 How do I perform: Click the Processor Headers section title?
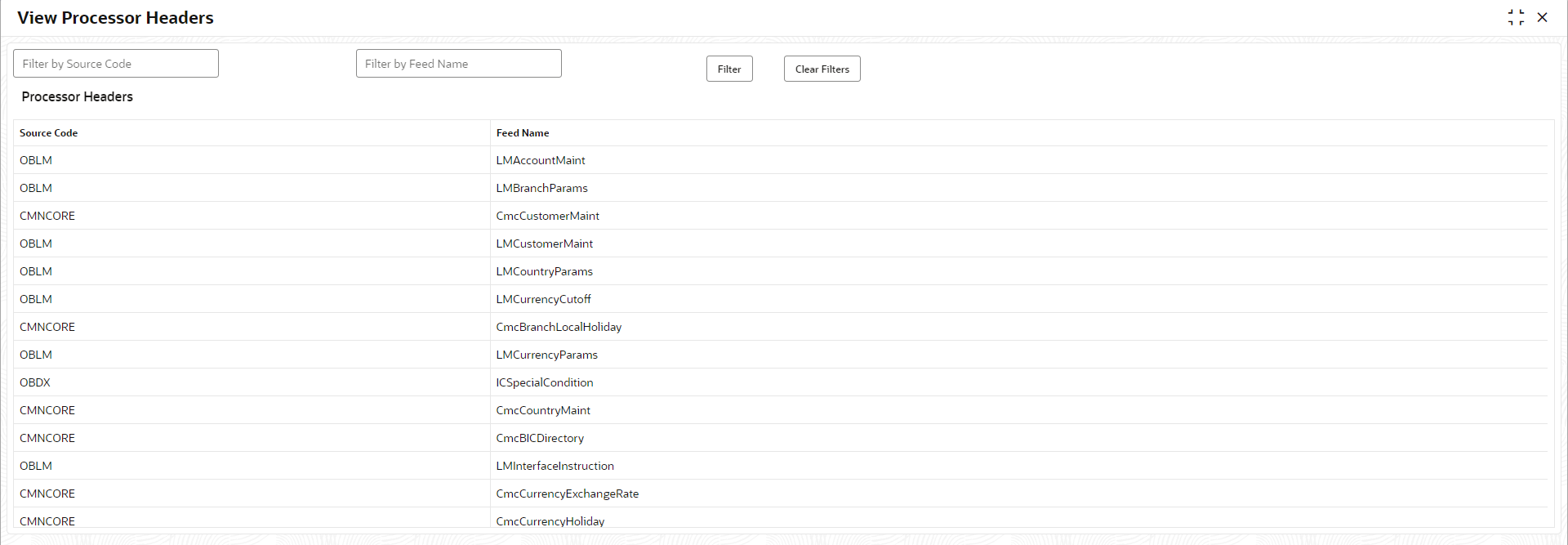pos(78,96)
